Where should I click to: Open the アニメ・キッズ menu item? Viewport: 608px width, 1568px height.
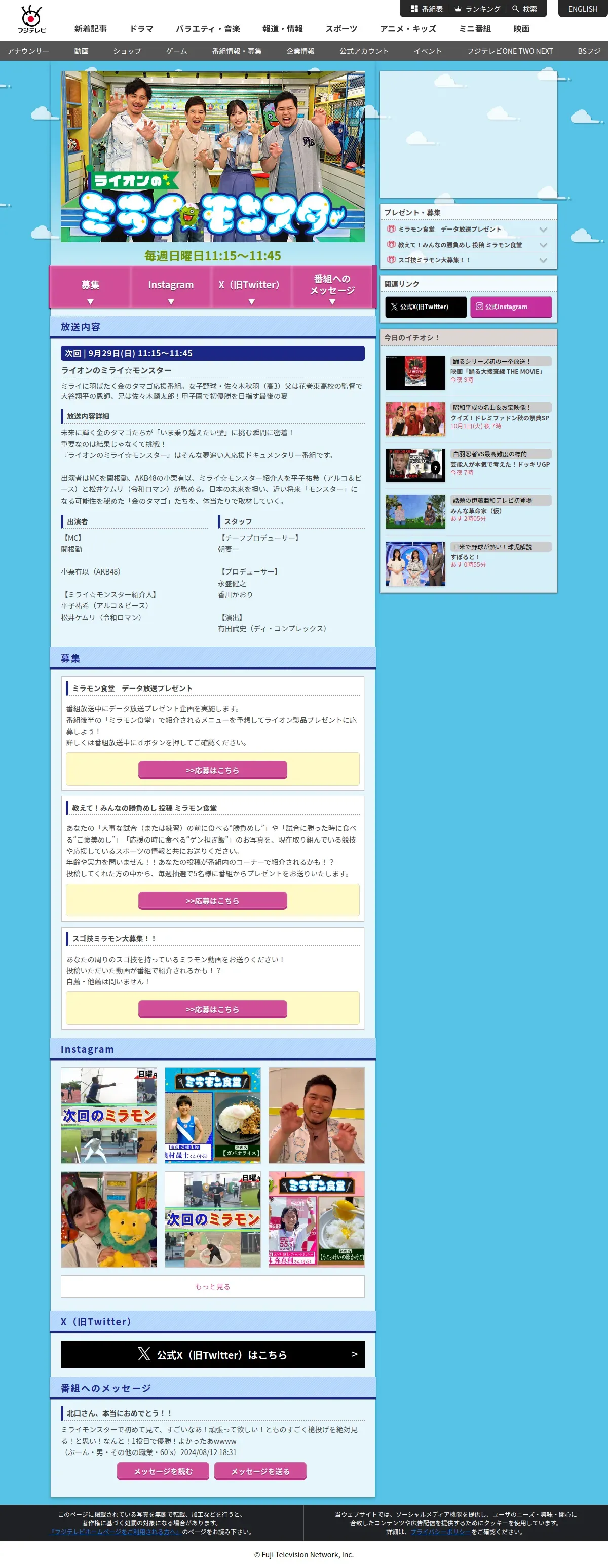[408, 29]
